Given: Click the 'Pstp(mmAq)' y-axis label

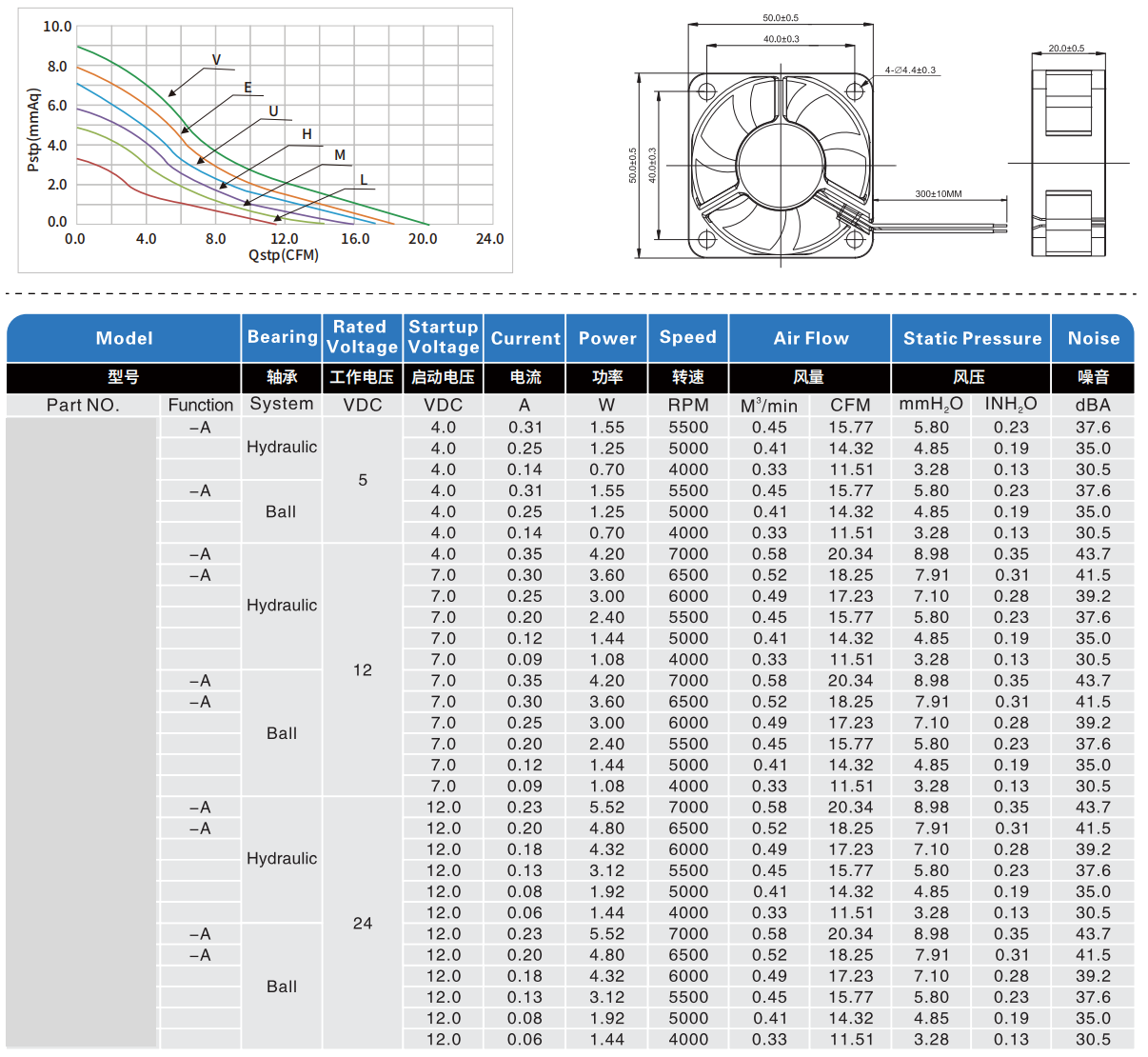Looking at the screenshot, I should pos(33,130).
